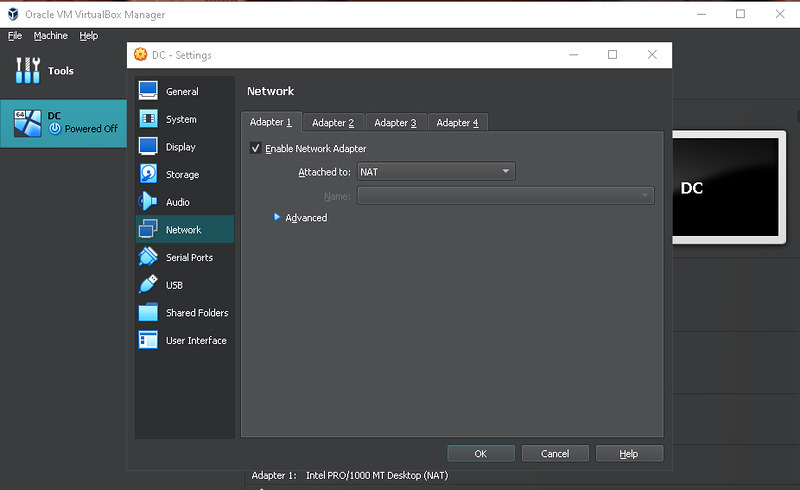Click the User Interface layout icon
800x490 pixels.
pyautogui.click(x=148, y=340)
